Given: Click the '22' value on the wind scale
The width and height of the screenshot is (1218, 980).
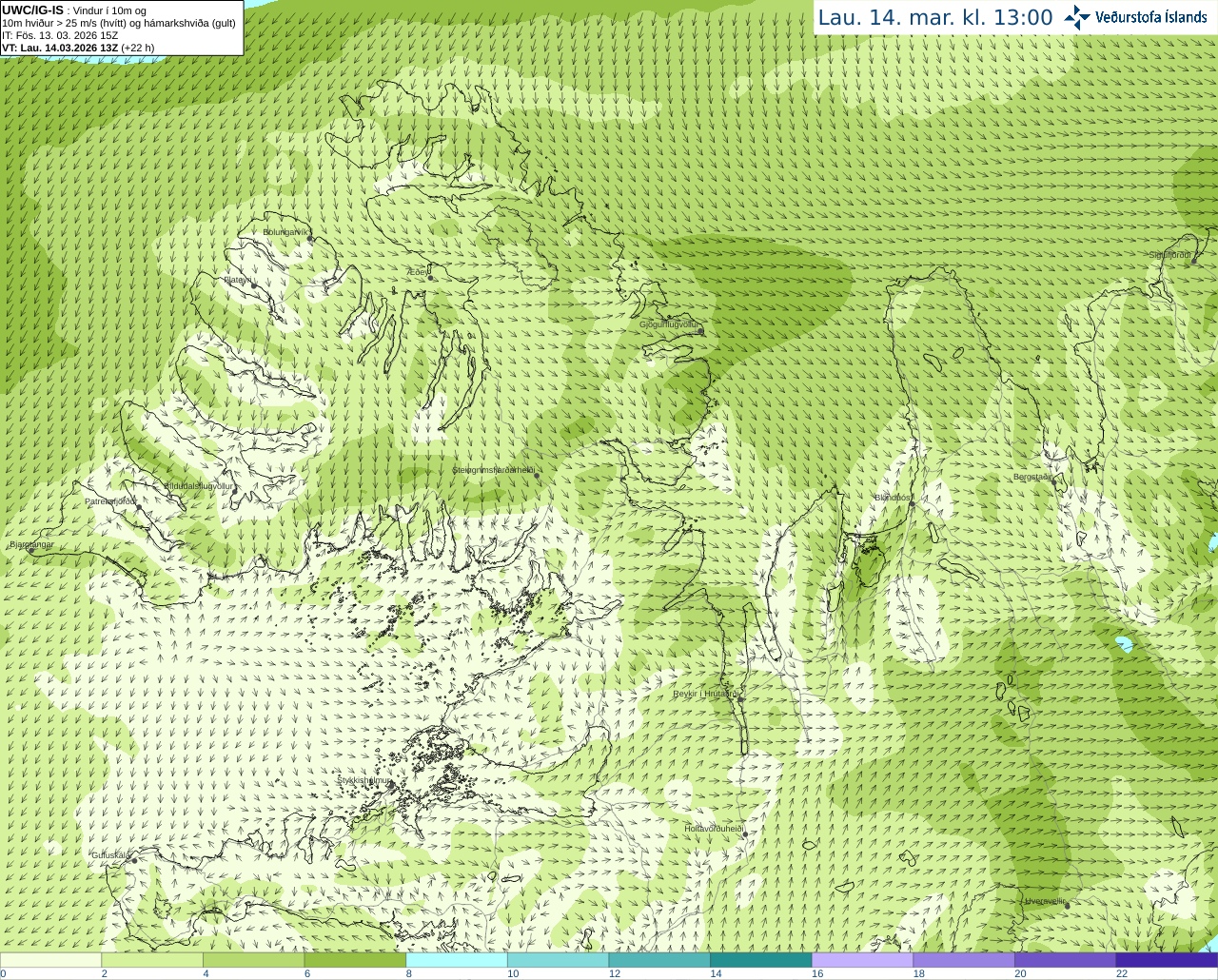Looking at the screenshot, I should point(1122,973).
